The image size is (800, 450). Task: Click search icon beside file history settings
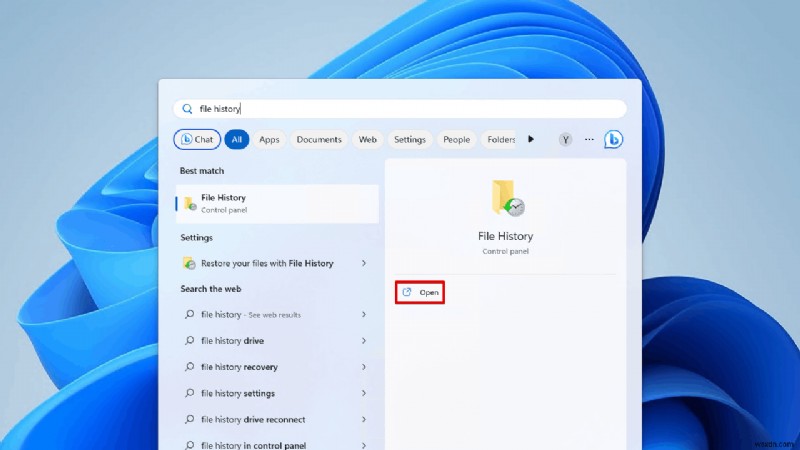point(189,393)
